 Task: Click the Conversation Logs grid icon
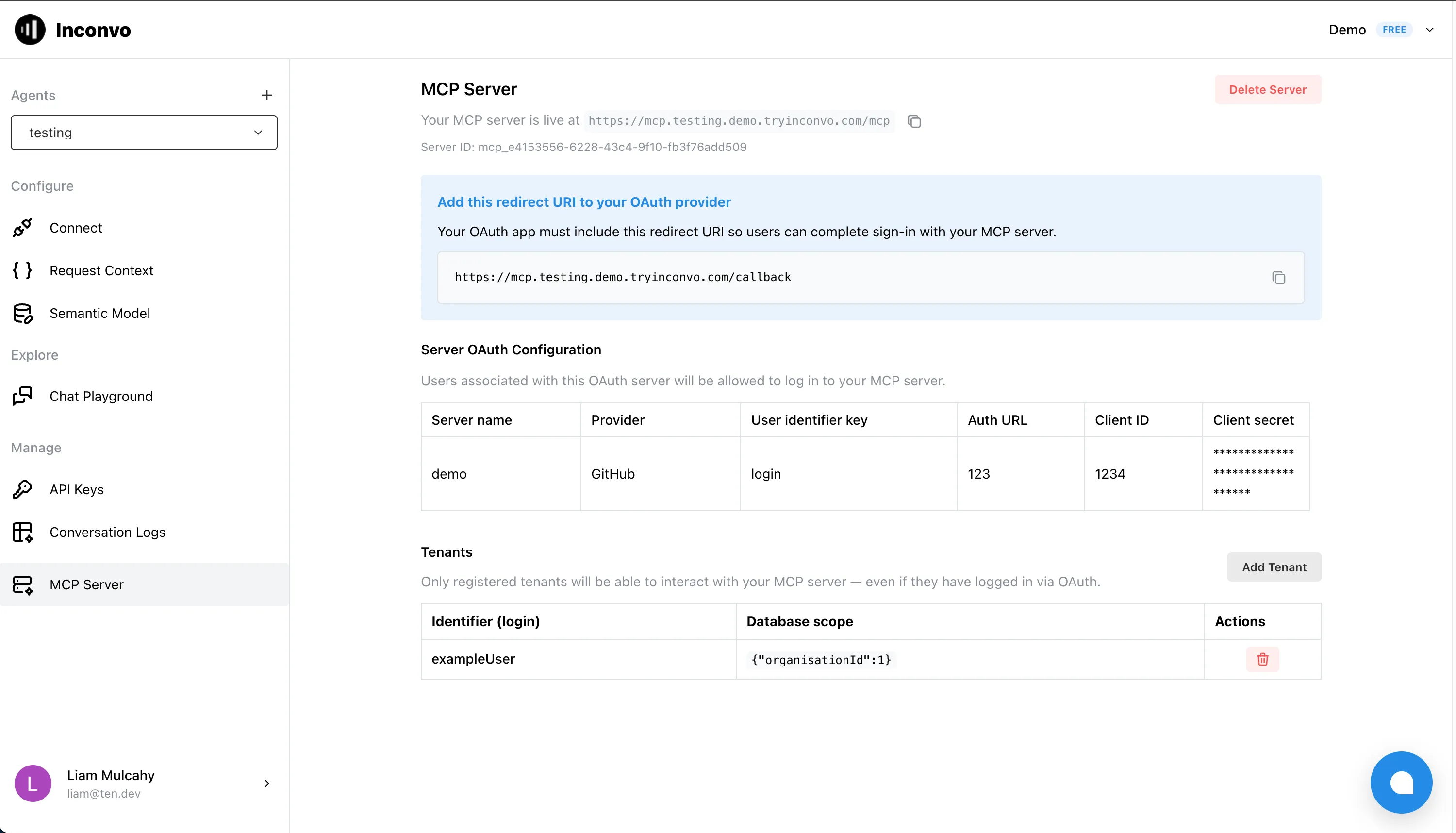tap(22, 532)
